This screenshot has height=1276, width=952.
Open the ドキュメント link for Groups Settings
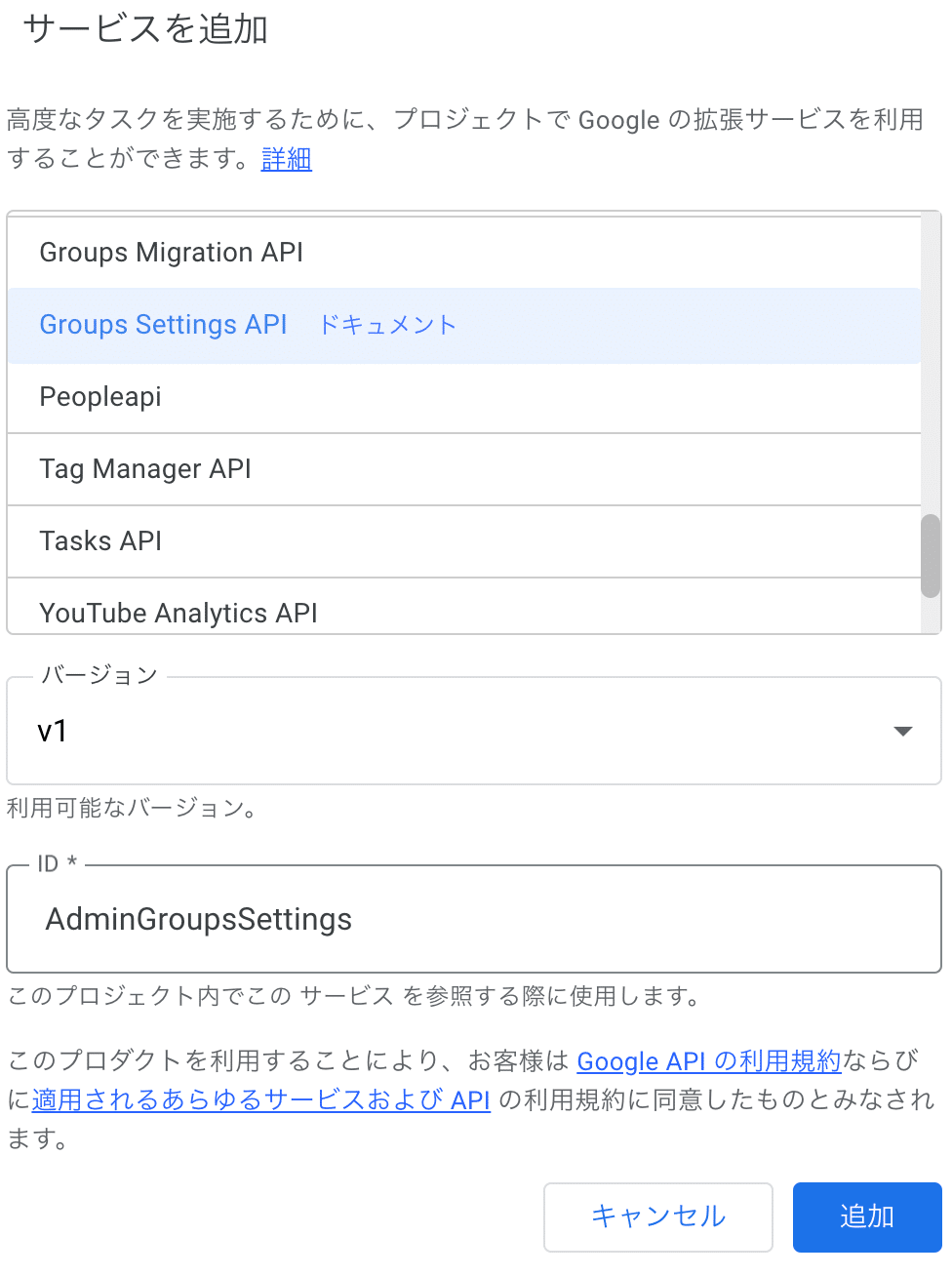point(387,325)
